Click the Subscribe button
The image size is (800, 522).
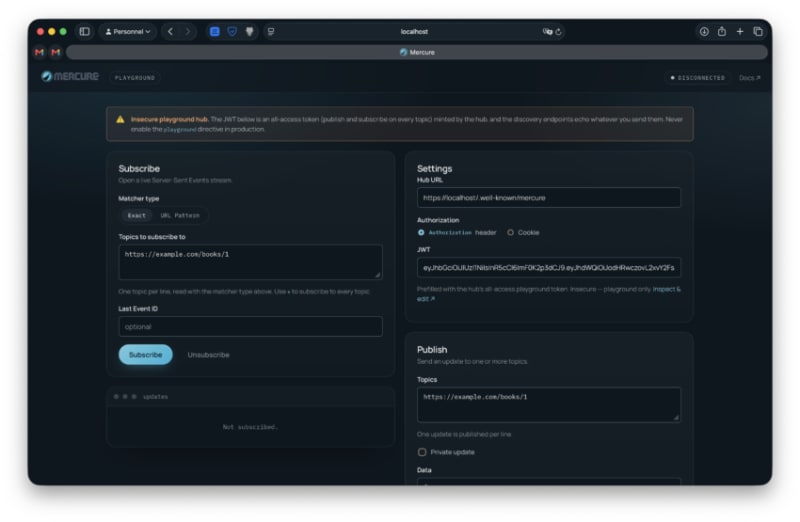tap(145, 355)
